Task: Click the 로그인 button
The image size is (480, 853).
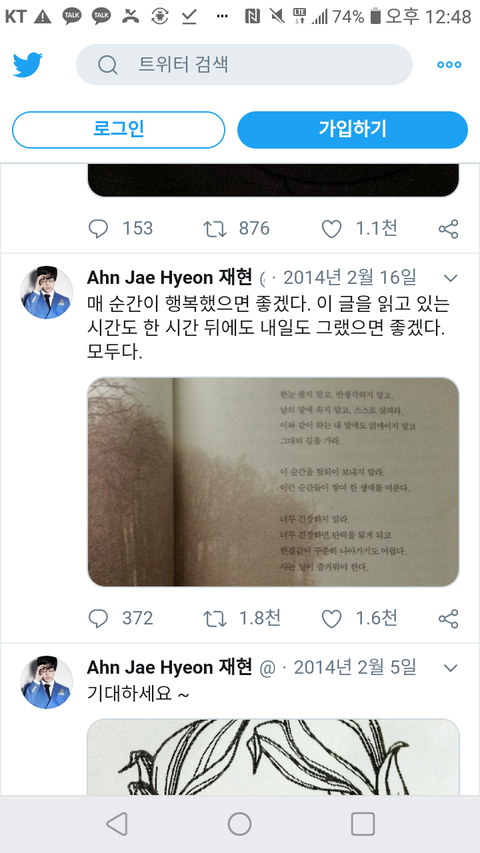Action: click(119, 130)
